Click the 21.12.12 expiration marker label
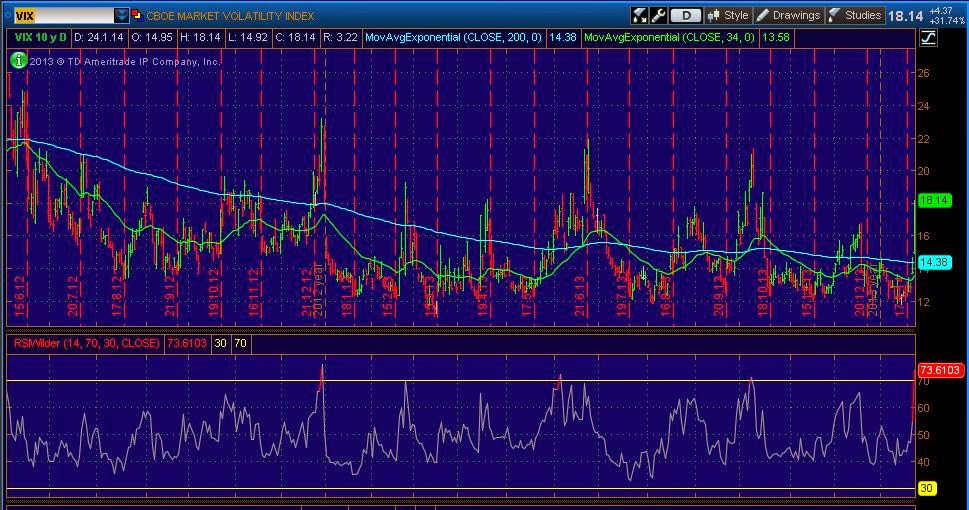Screen dimensions: 969x510 (307, 292)
